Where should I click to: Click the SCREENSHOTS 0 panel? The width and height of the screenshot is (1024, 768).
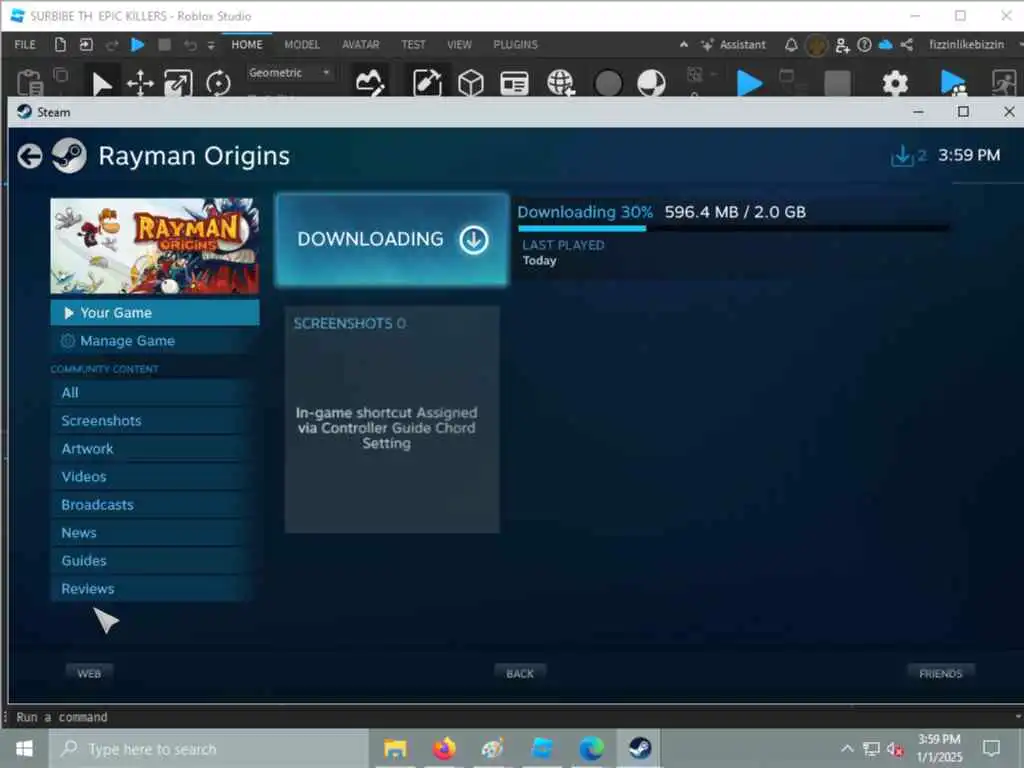point(392,419)
